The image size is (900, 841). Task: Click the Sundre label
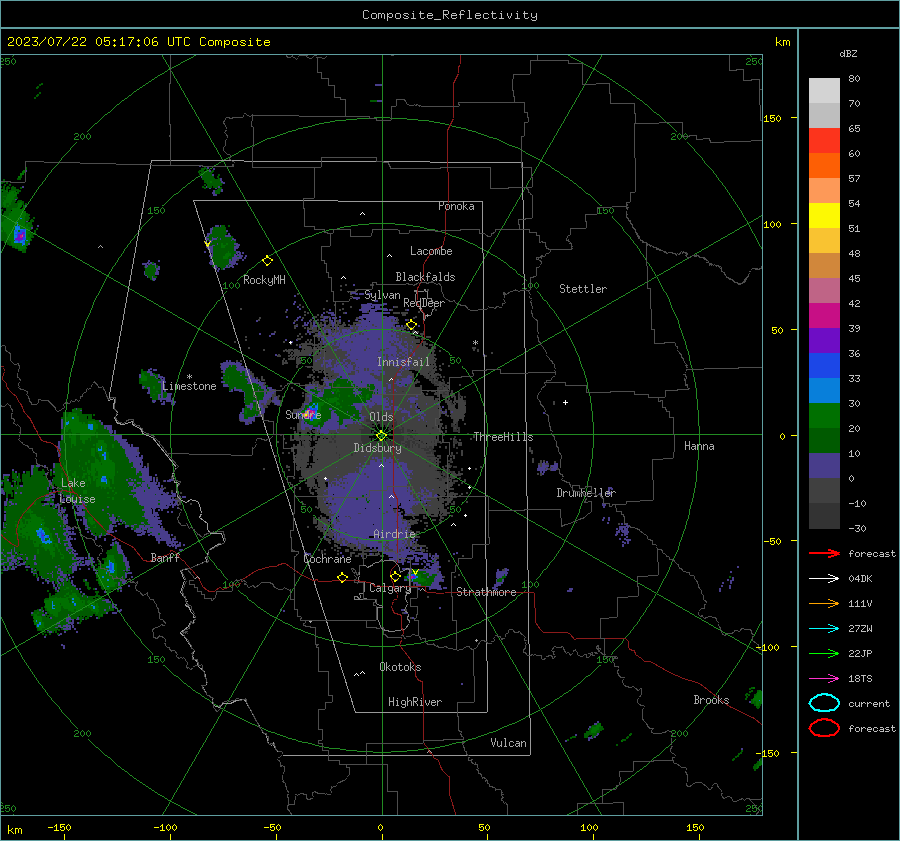coord(303,414)
